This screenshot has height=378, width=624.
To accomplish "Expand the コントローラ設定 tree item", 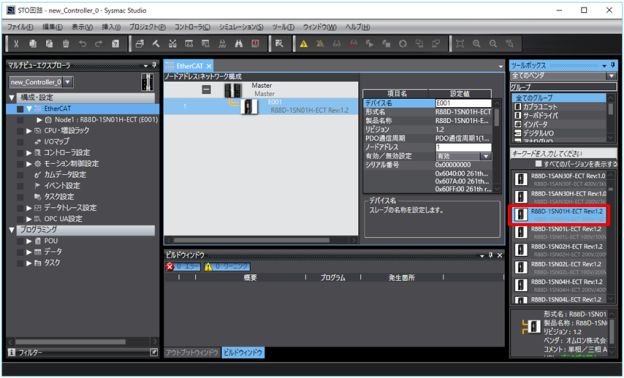I will 29,153.
